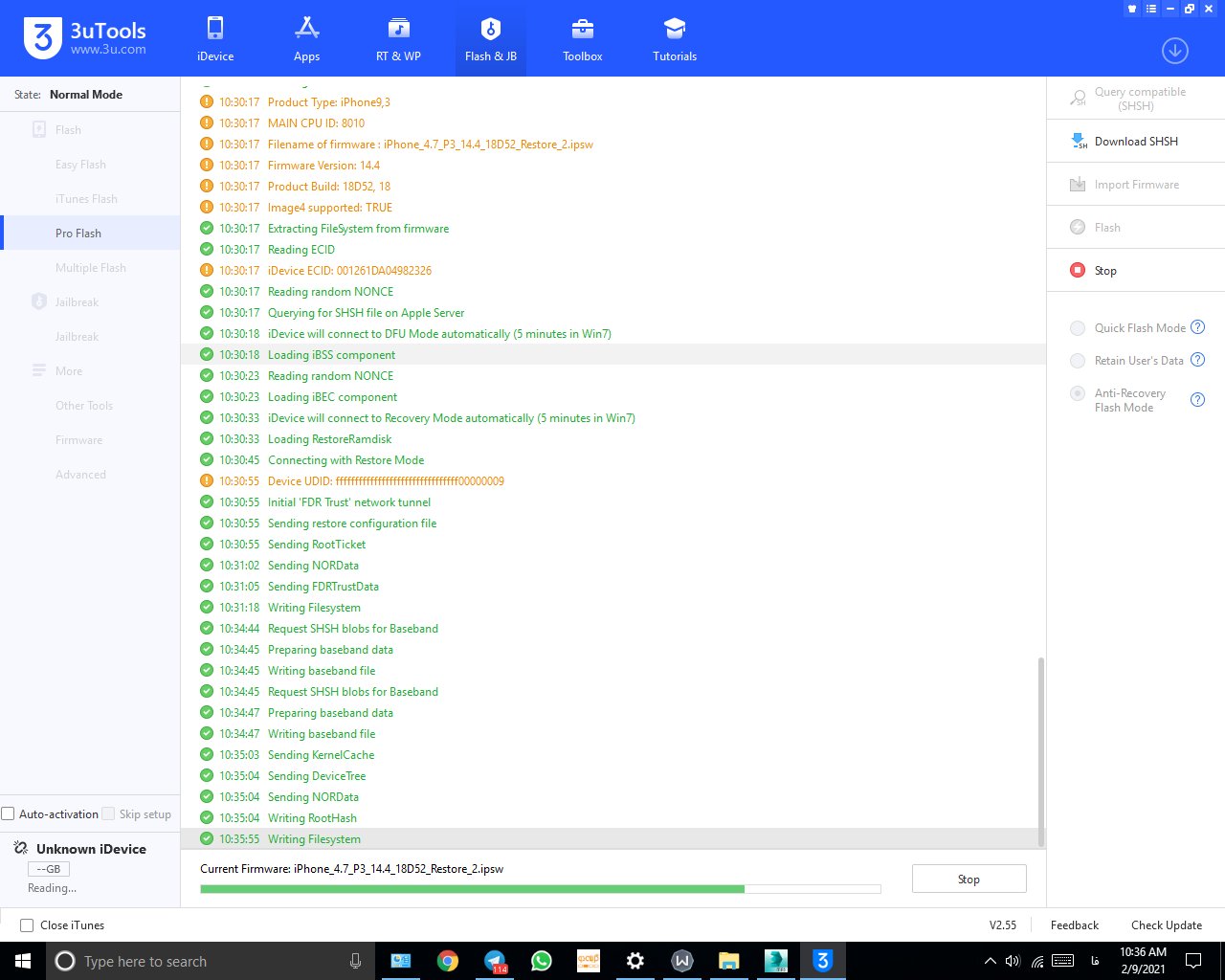Viewport: 1225px width, 980px height.
Task: Select the 'Sending DeviceTree' log row
Action: [x=612, y=776]
